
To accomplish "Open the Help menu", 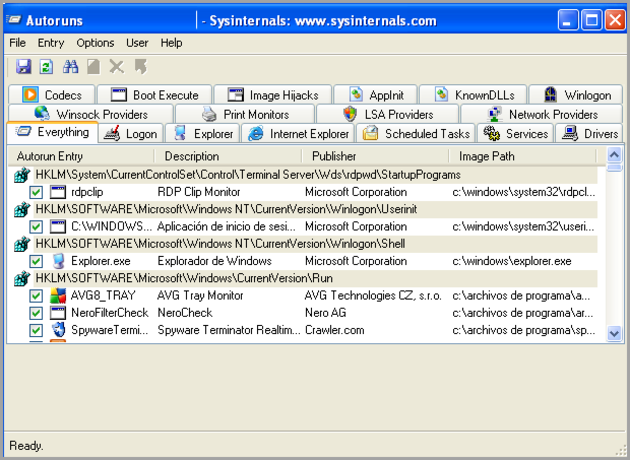I will click(171, 43).
